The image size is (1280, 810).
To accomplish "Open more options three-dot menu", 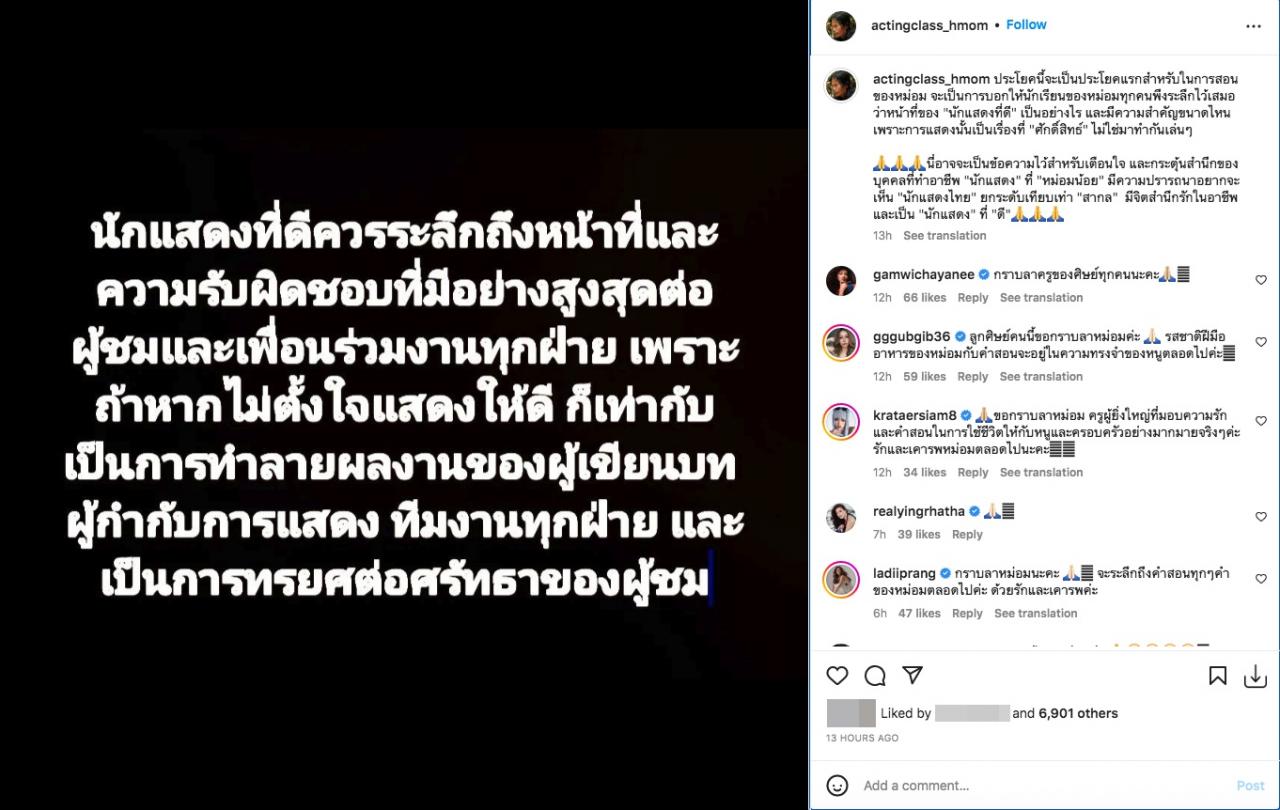I will pos(1253,25).
